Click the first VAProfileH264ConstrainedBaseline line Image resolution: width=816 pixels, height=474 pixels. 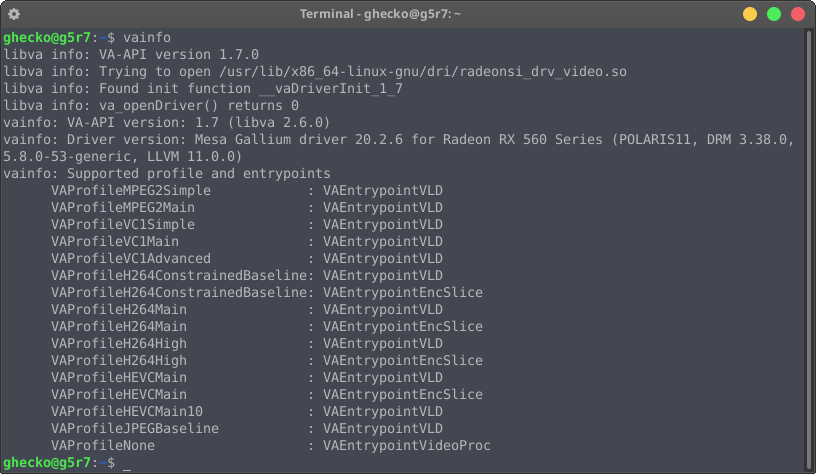(247, 276)
